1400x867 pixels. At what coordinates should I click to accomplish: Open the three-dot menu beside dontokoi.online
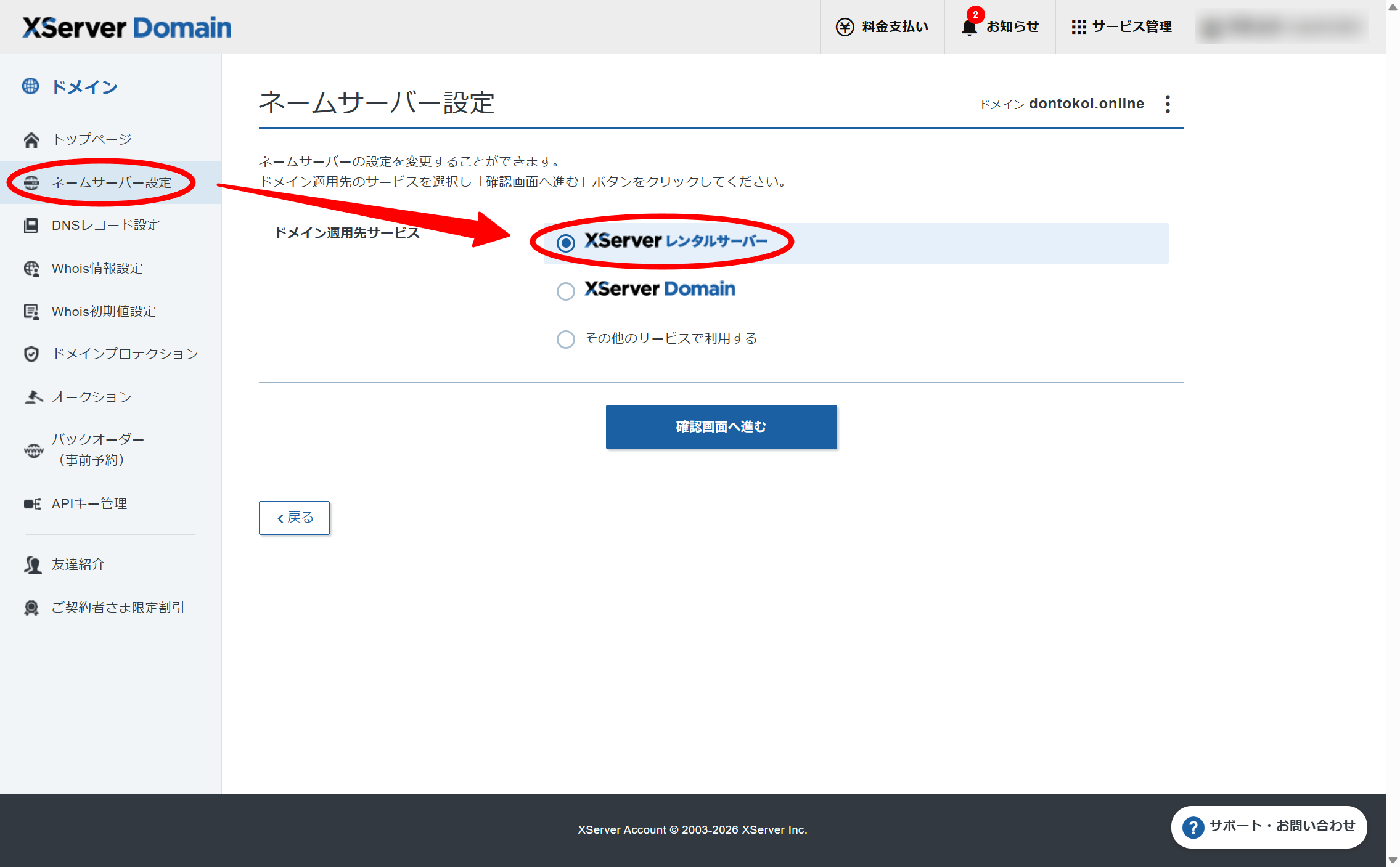(x=1168, y=104)
